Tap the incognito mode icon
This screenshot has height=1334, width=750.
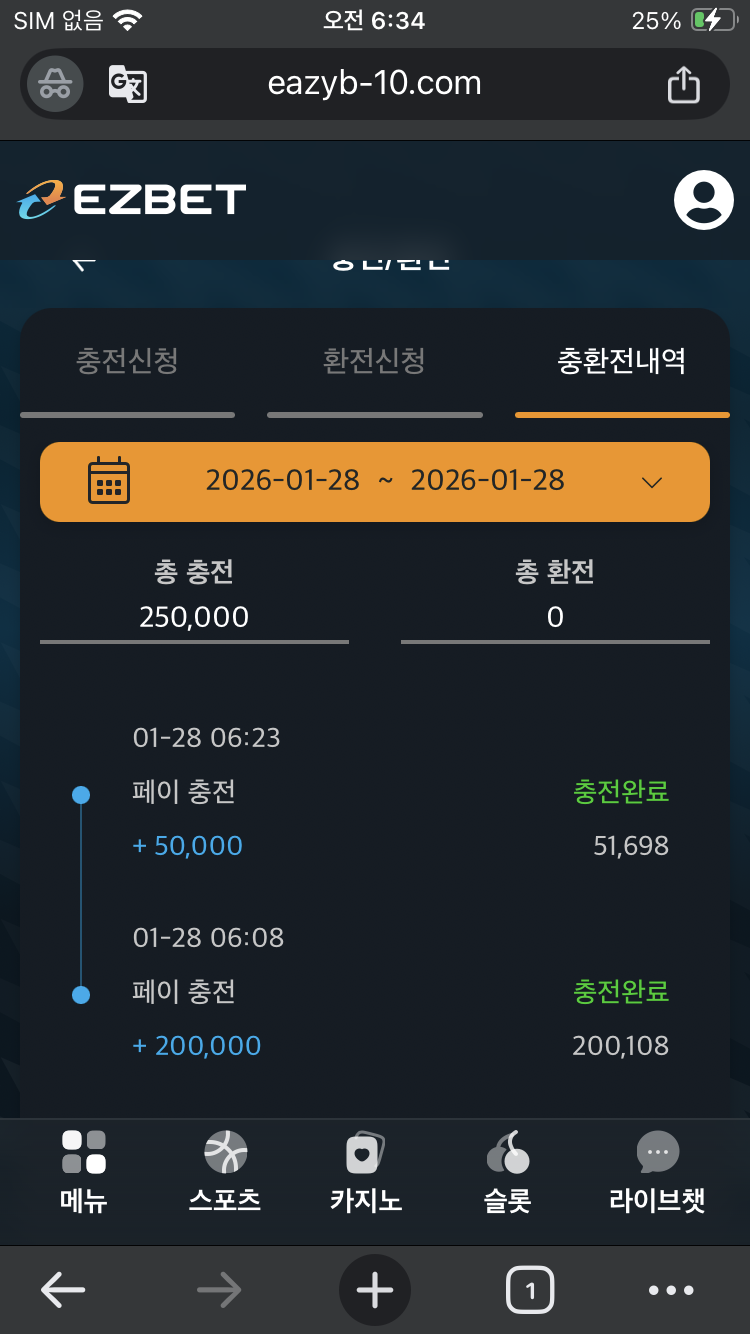[x=55, y=84]
